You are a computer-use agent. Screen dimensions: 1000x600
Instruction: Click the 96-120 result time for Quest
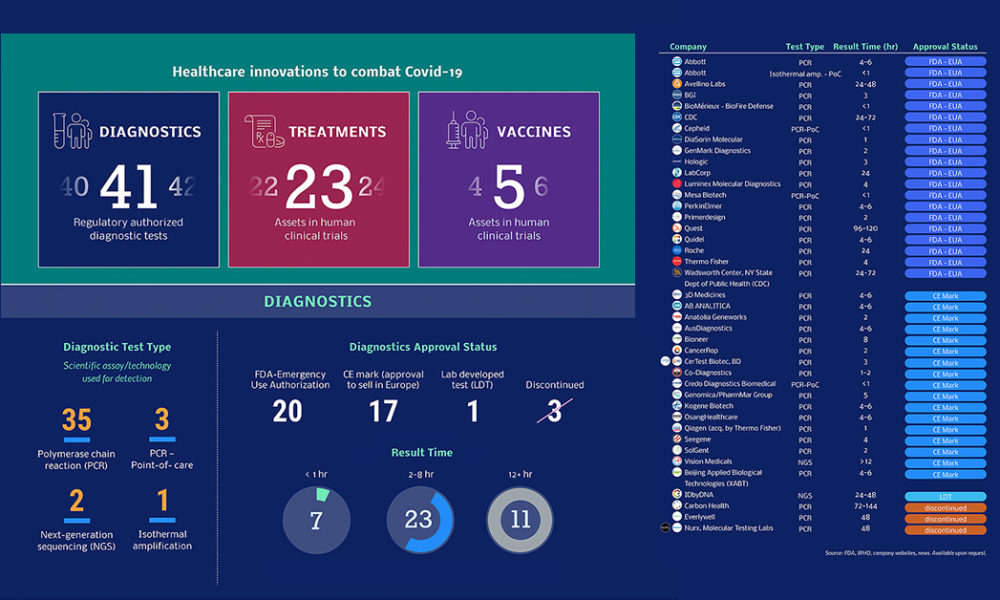point(865,228)
